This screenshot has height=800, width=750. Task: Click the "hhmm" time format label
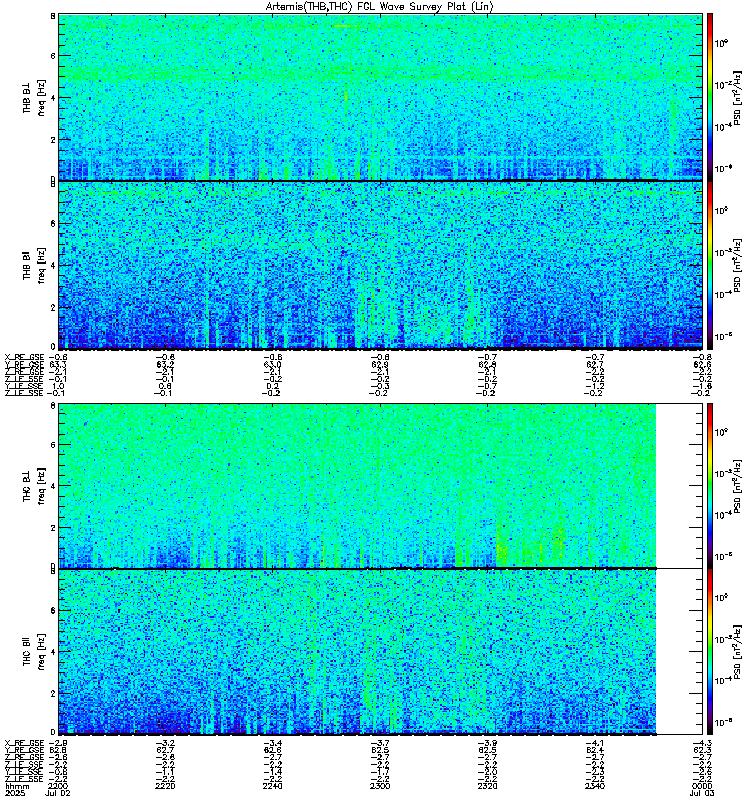15,786
